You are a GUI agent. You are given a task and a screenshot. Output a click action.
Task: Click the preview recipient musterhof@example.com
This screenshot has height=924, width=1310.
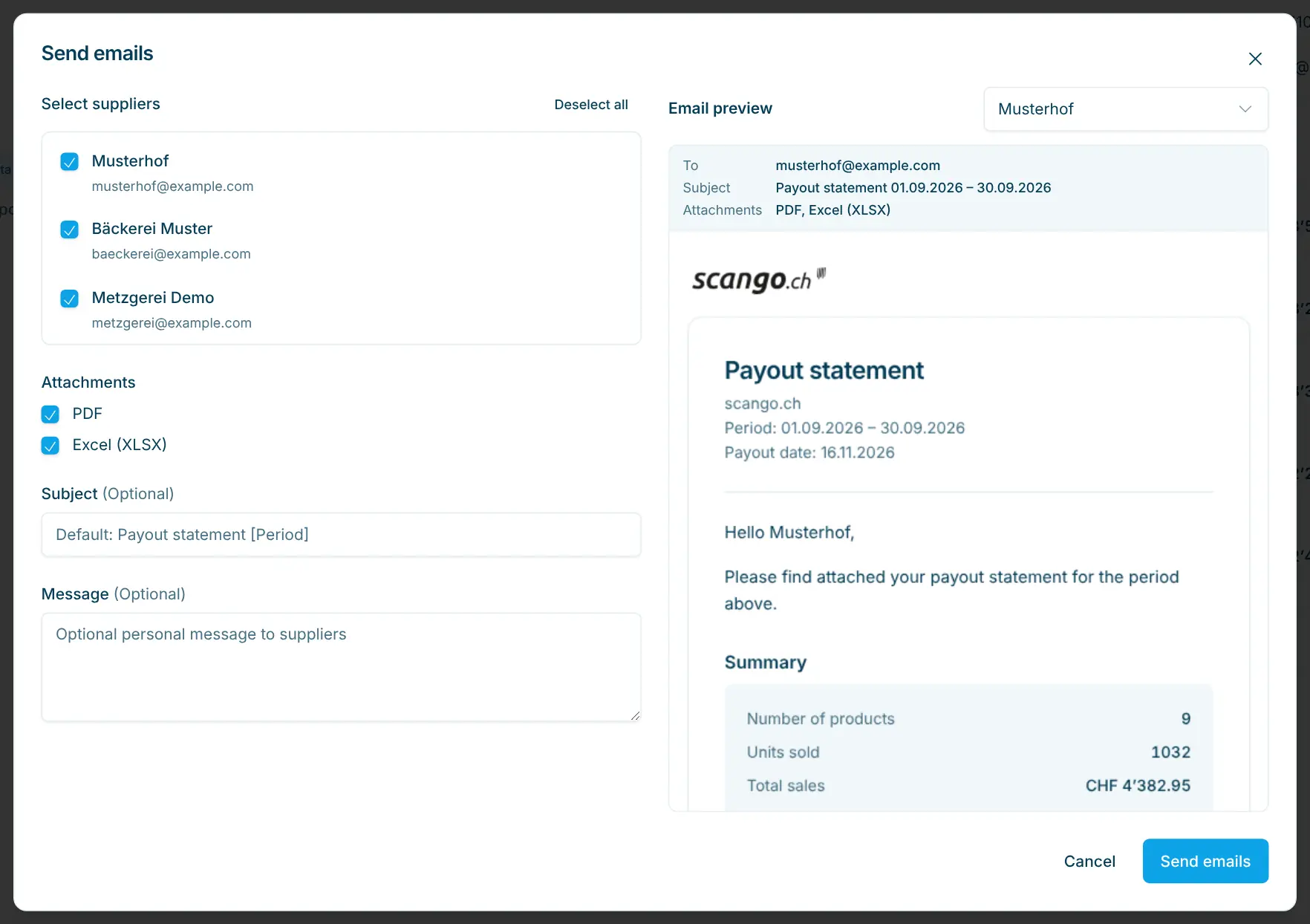[x=858, y=166]
